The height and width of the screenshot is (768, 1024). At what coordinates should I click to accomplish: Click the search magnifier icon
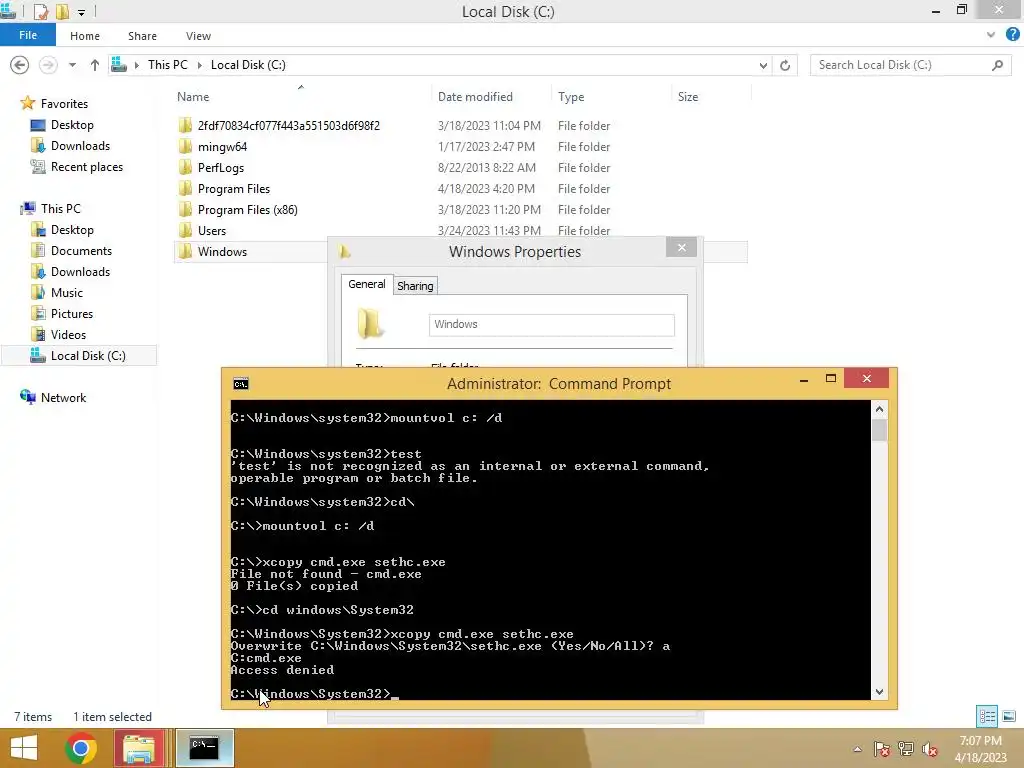tap(997, 65)
